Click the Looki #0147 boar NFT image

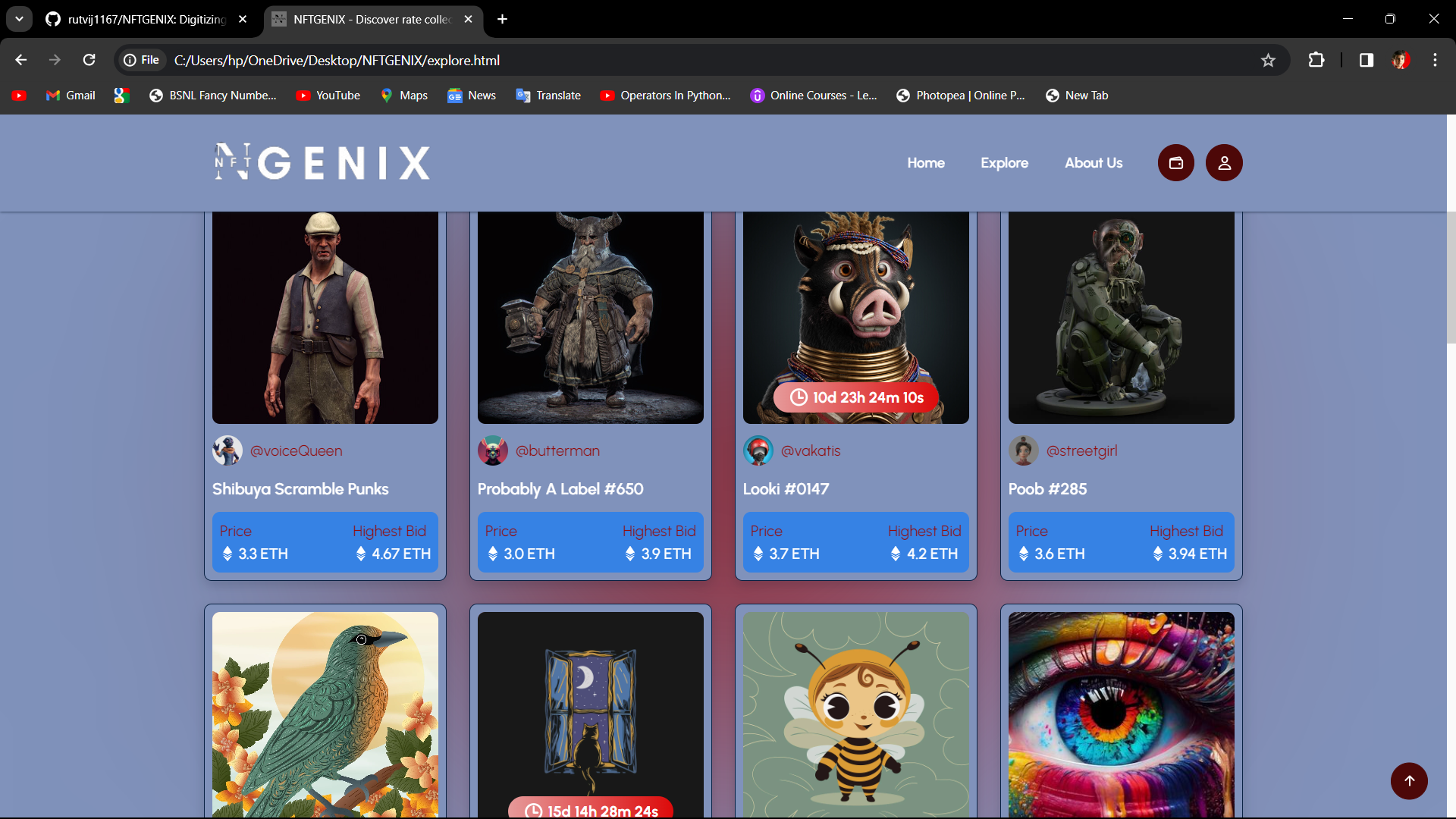855,303
